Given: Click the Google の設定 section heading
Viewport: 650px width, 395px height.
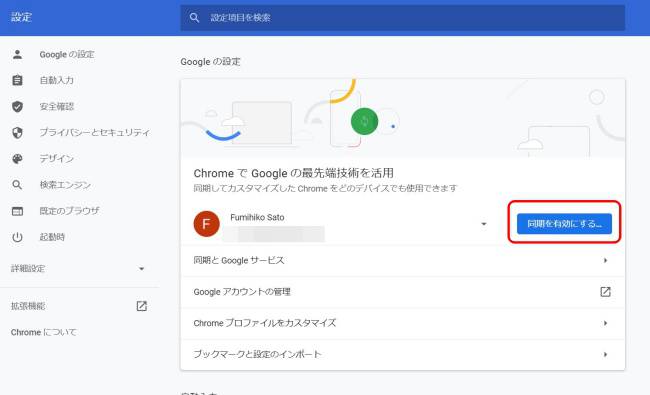Looking at the screenshot, I should tap(210, 62).
